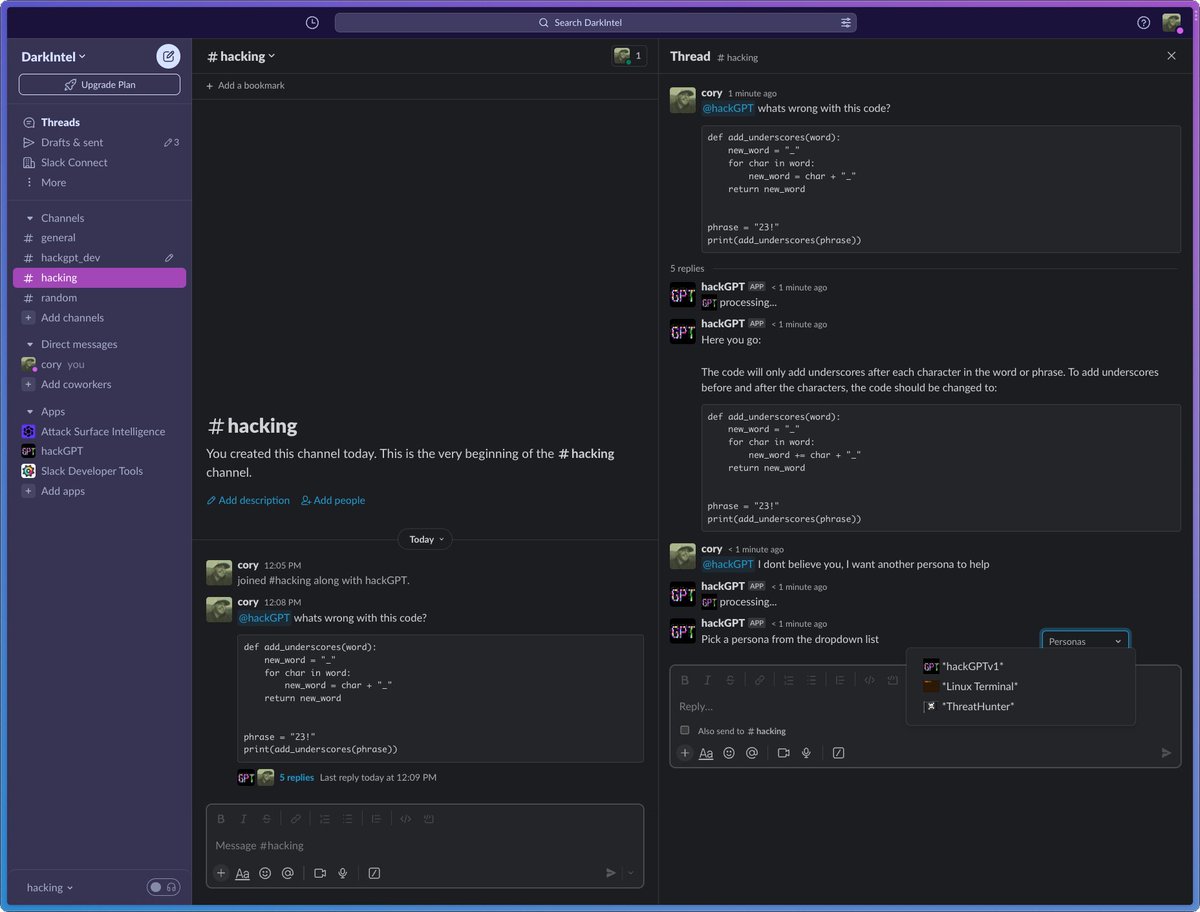This screenshot has width=1200, height=912.
Task: Record video clip in channel composer
Action: click(x=320, y=873)
